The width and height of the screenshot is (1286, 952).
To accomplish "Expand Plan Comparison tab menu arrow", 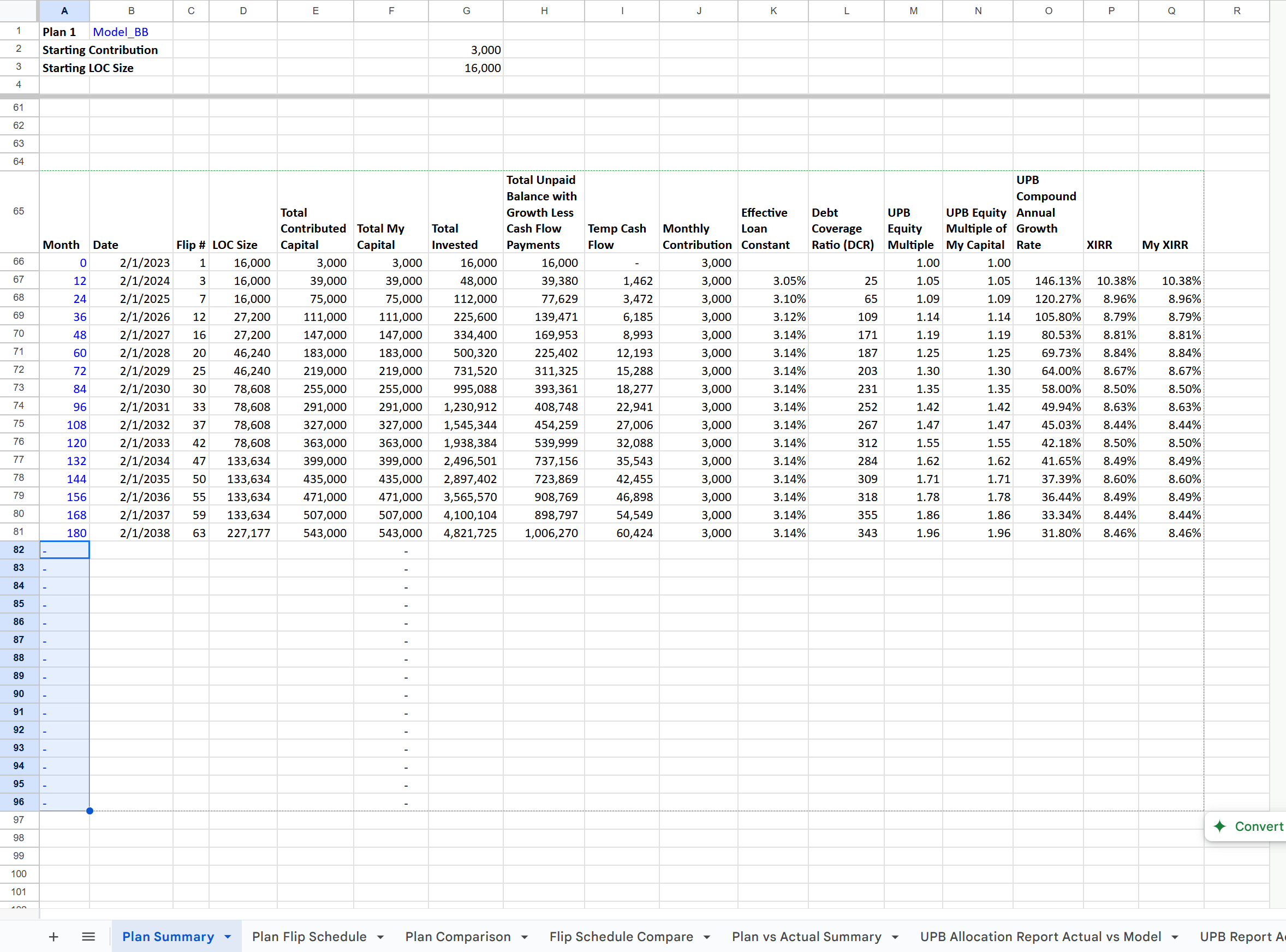I will [x=525, y=937].
